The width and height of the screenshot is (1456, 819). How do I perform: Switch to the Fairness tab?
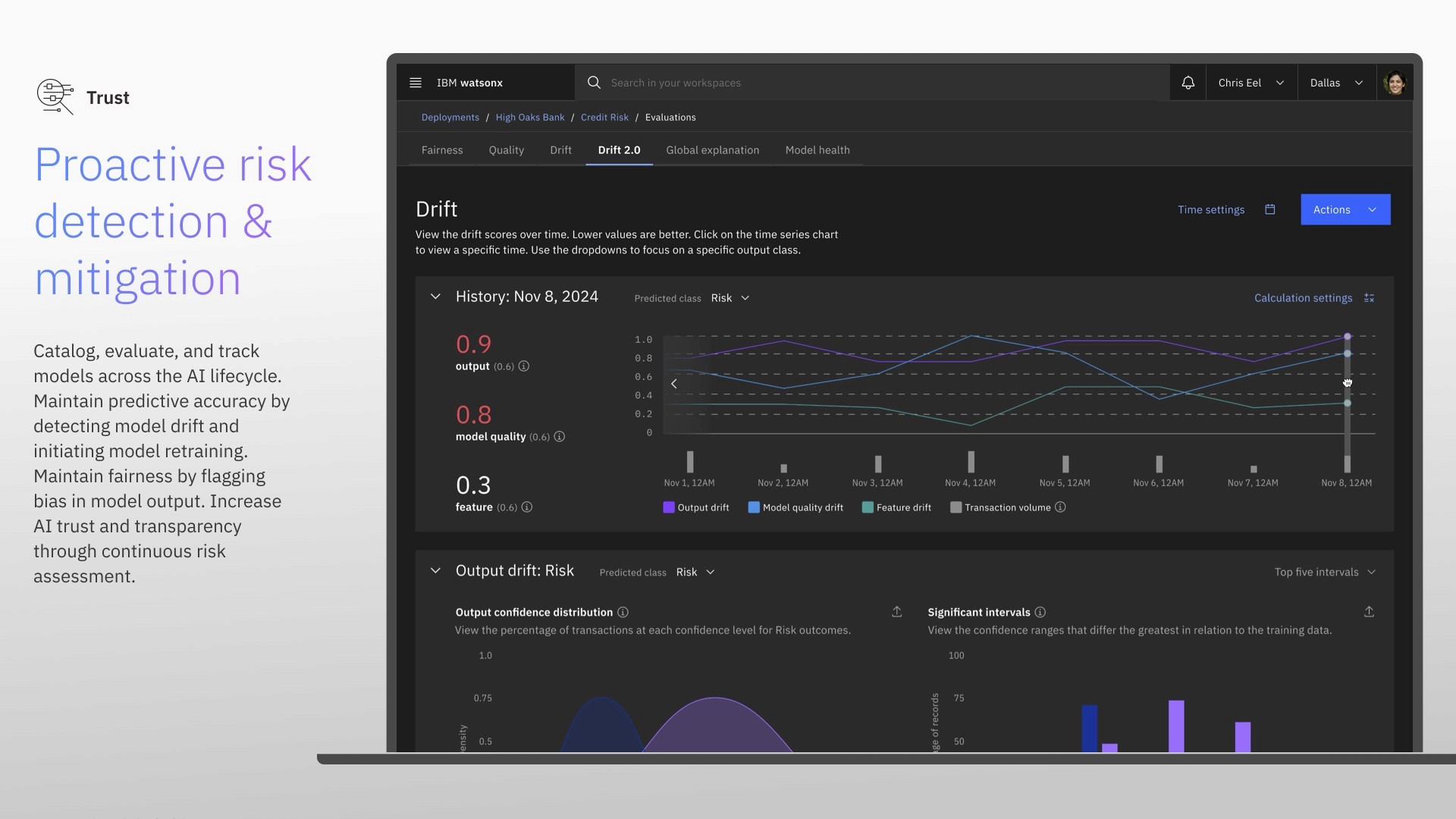pyautogui.click(x=441, y=150)
